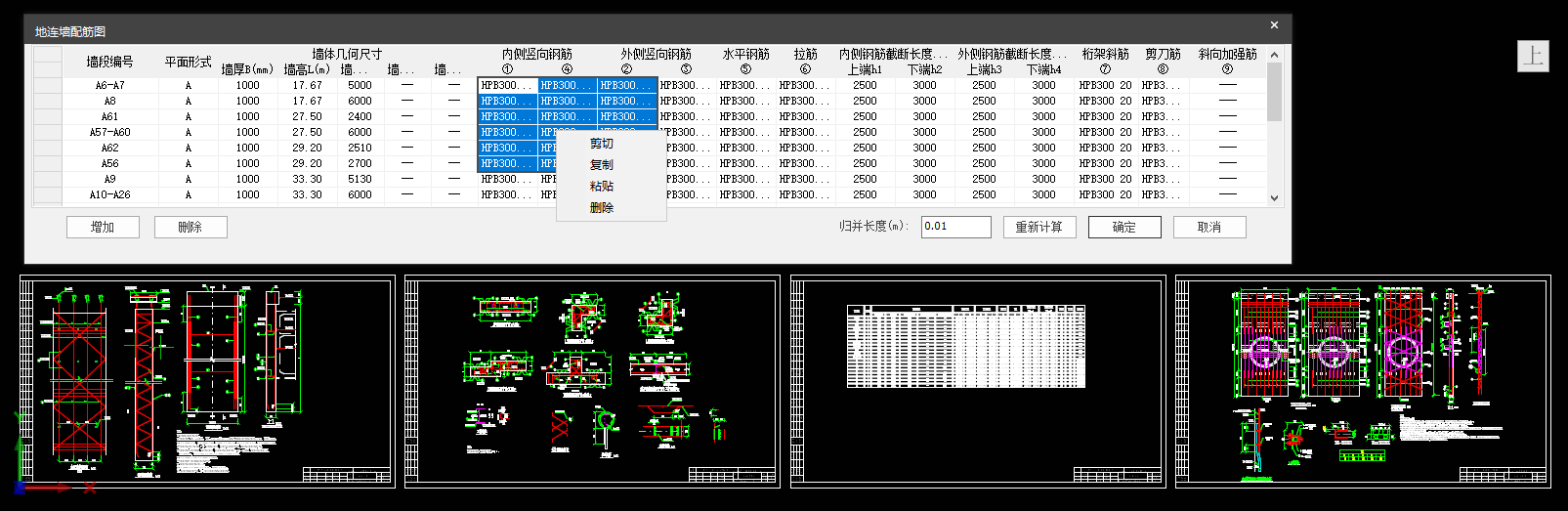
Task: Click the 取消 button
Action: 1209,227
